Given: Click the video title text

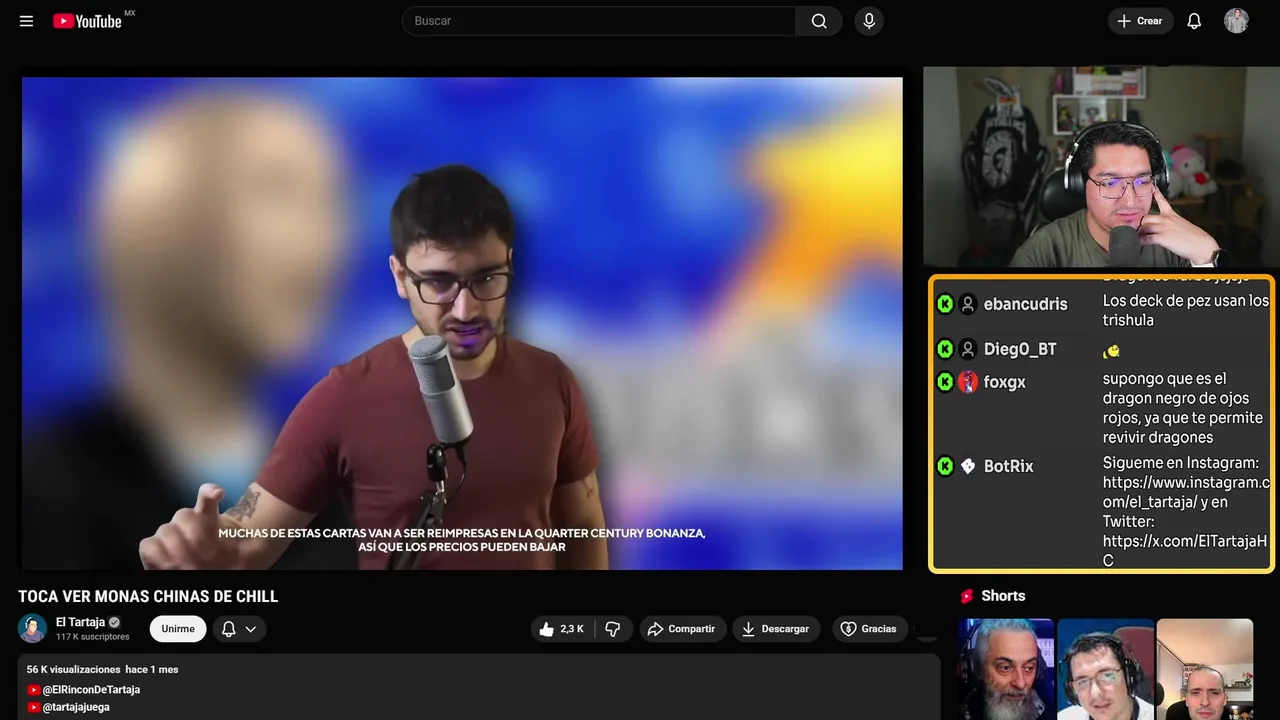Looking at the screenshot, I should 148,596.
